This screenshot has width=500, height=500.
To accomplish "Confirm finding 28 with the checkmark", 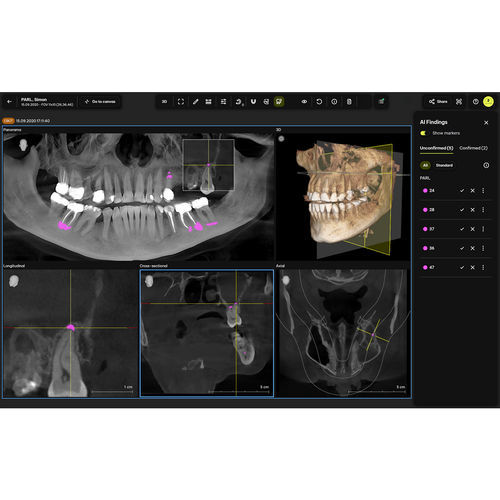I will [462, 210].
